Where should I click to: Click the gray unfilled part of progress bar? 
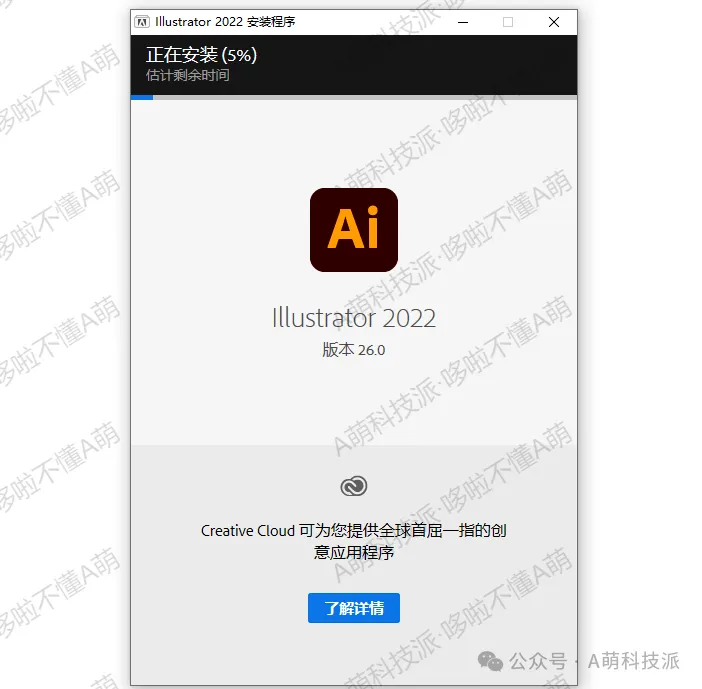point(365,97)
